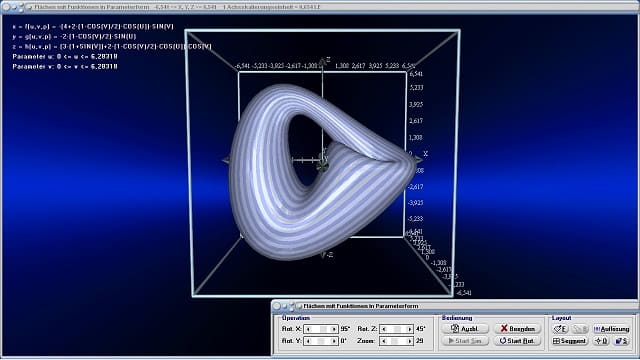Click the D layout button

tap(601, 340)
